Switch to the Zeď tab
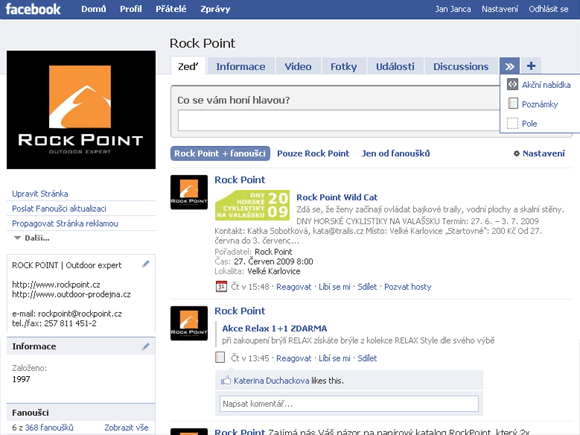 [x=188, y=66]
